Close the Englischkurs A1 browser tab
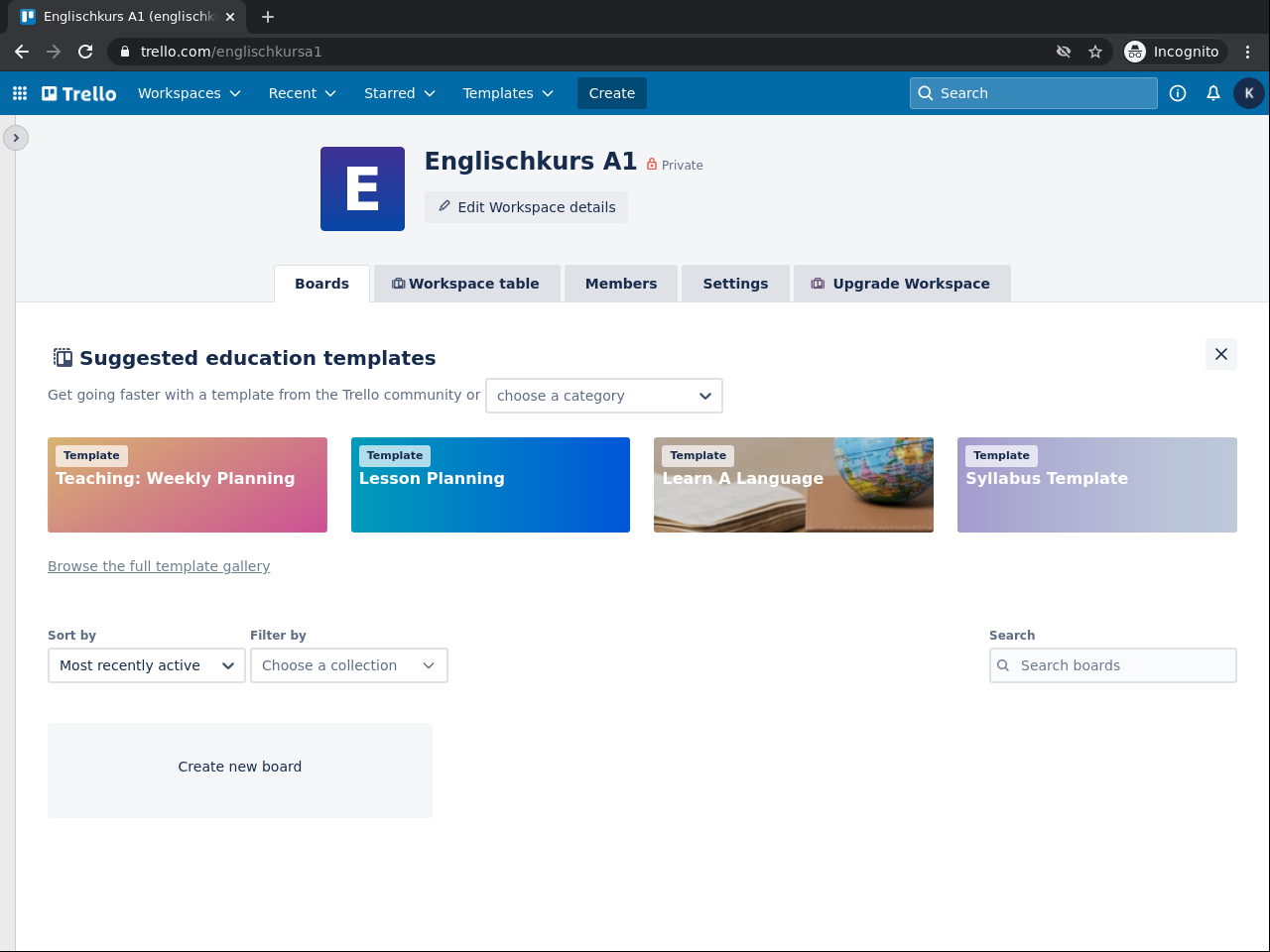Screen dimensions: 1270x952 [x=230, y=17]
